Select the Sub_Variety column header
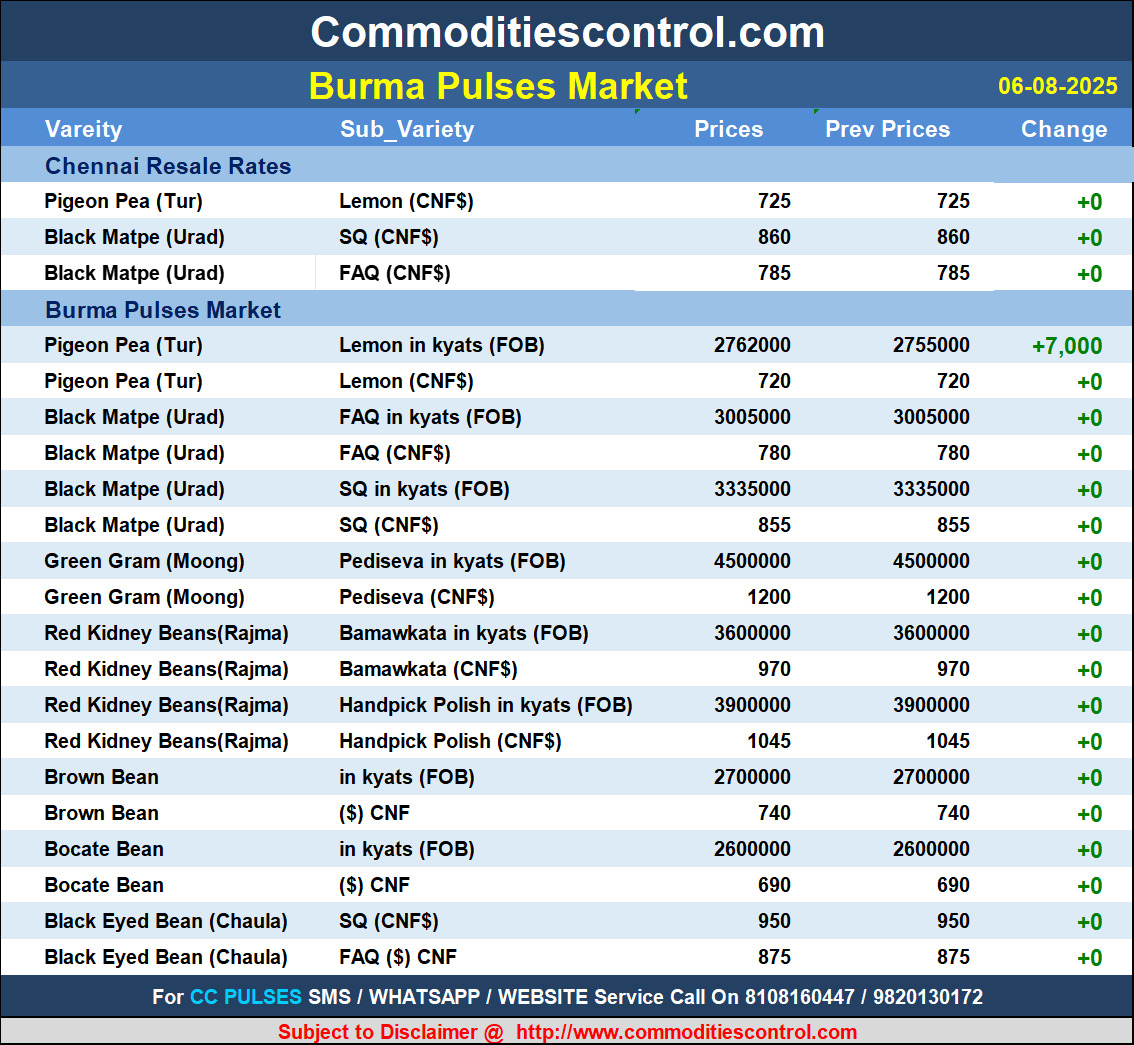 coord(407,129)
